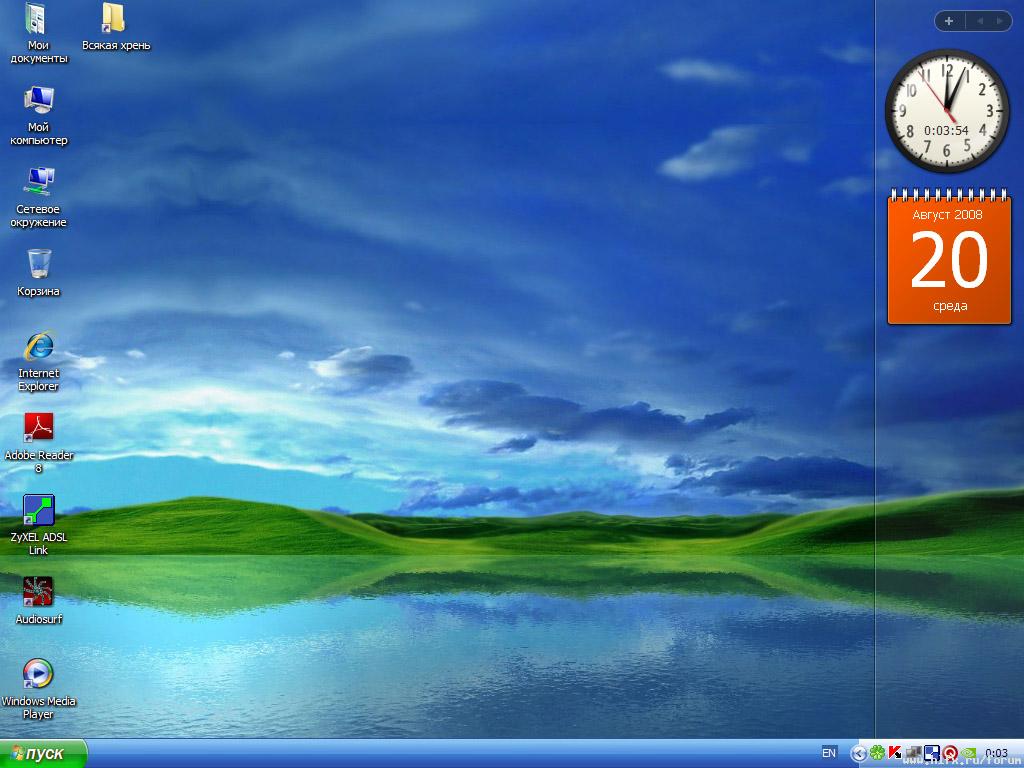Open the NVIDIA settings tray icon
Viewport: 1024px width, 768px height.
[x=968, y=752]
